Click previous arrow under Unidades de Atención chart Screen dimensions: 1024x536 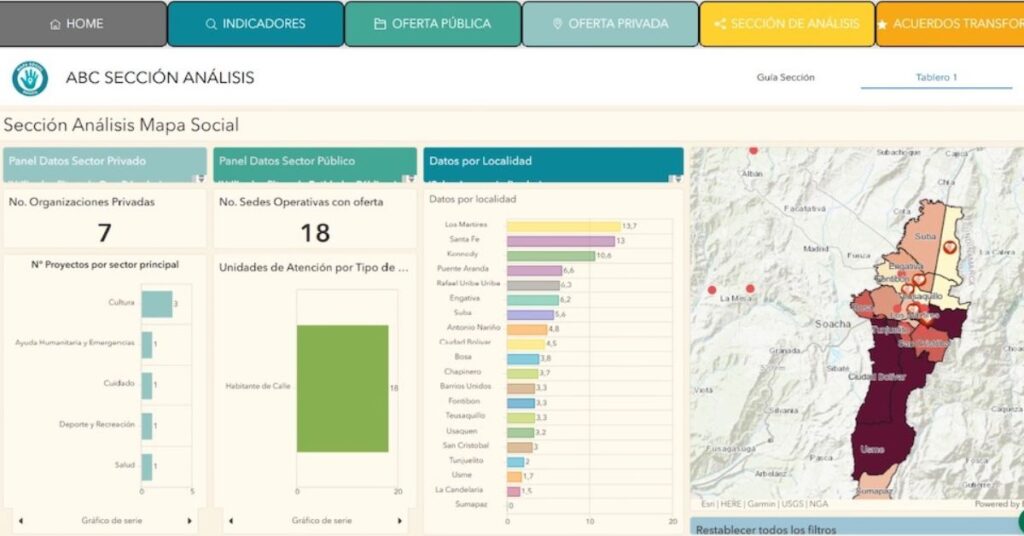point(231,520)
